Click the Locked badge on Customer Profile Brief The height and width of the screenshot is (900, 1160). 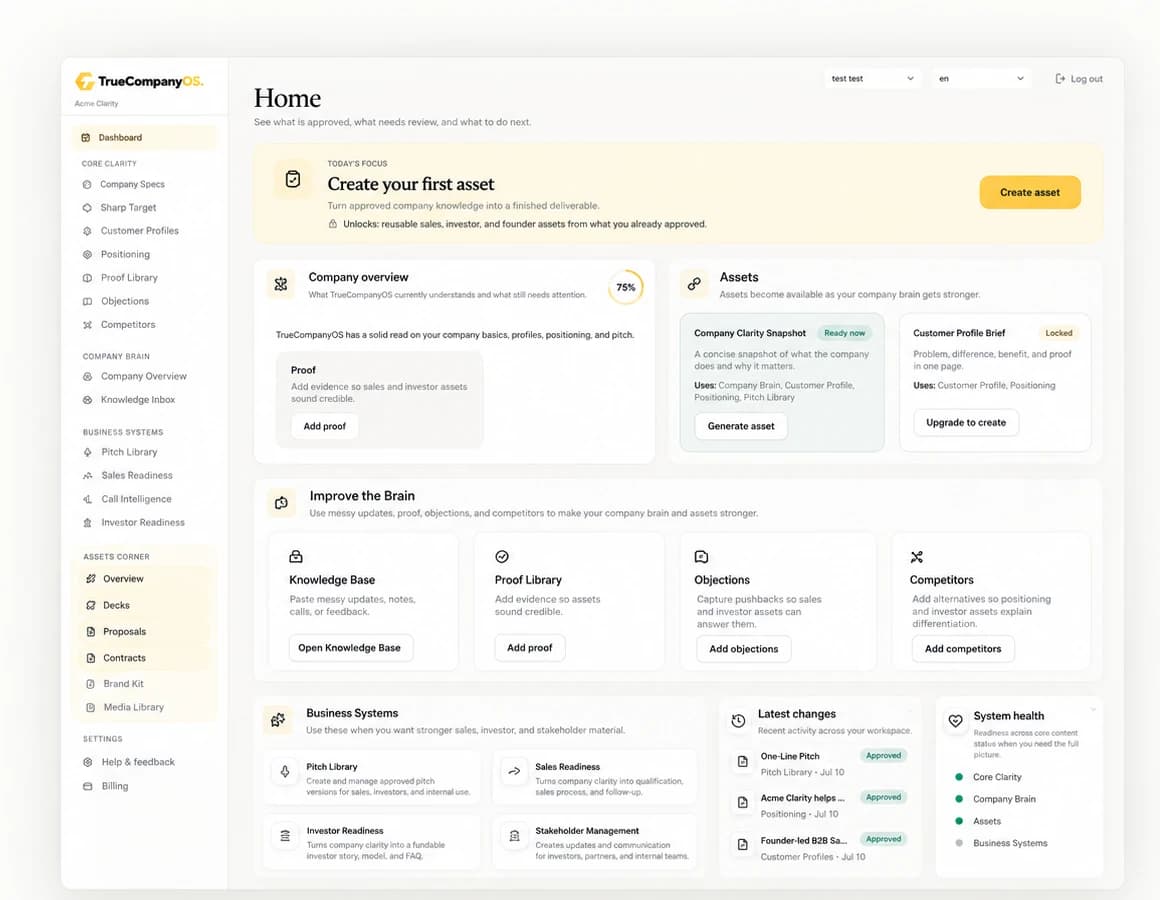(1059, 334)
